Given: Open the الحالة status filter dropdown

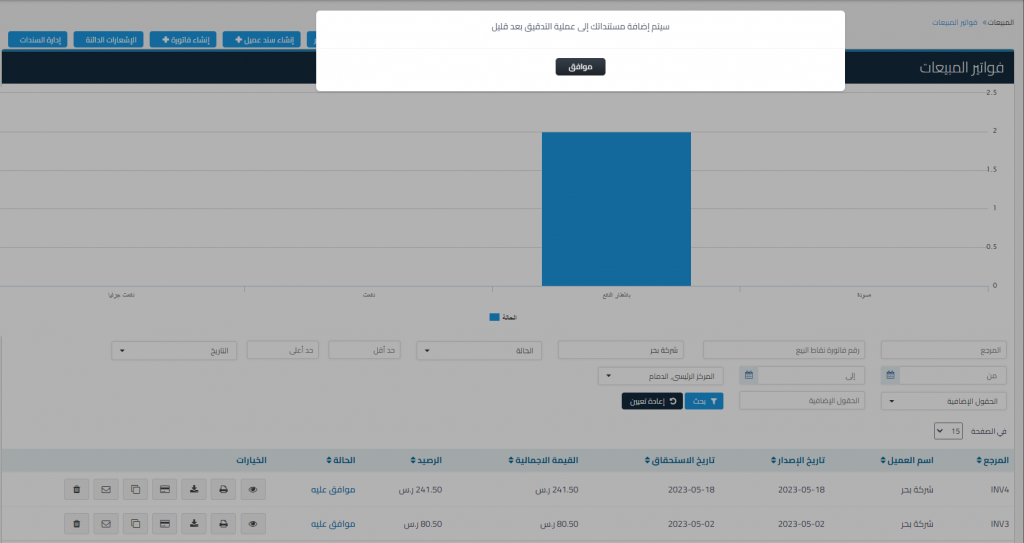Looking at the screenshot, I should point(479,351).
